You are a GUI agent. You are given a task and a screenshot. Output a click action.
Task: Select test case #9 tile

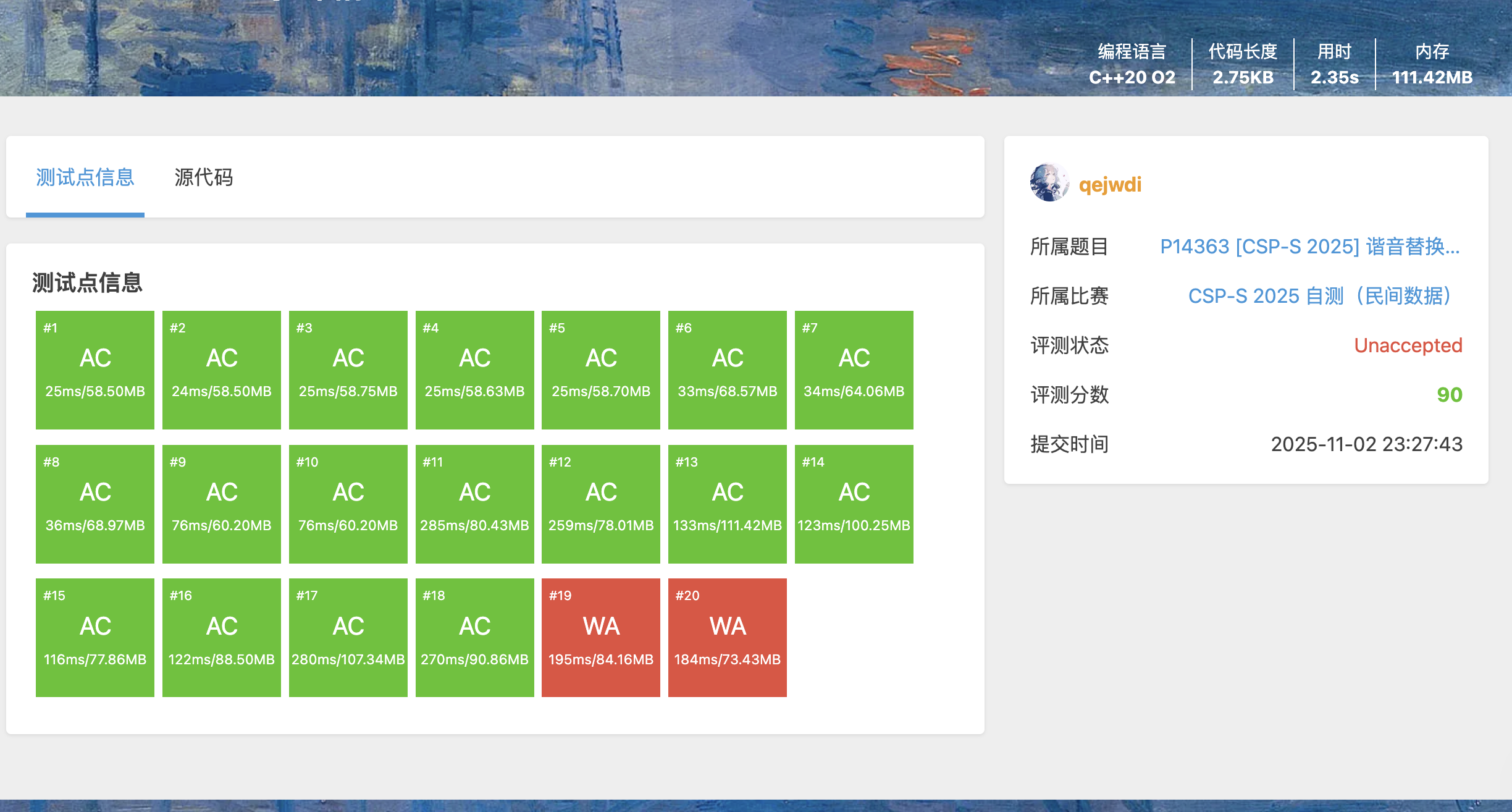point(222,504)
